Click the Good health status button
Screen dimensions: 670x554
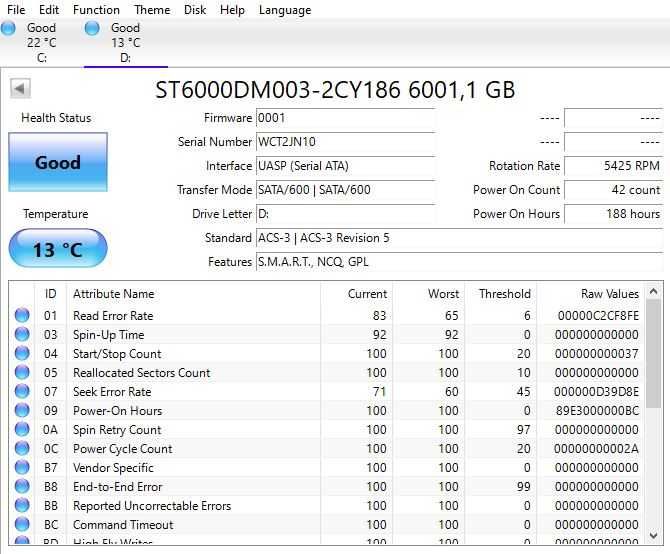(x=58, y=162)
